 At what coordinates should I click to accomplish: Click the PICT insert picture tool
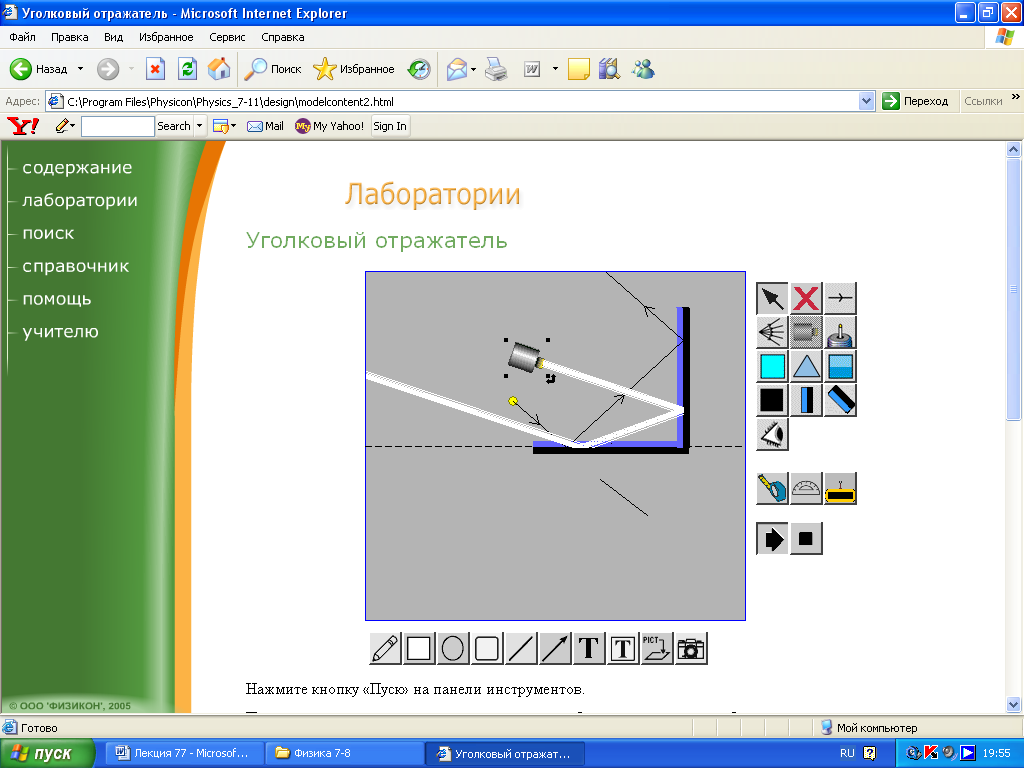[x=657, y=648]
